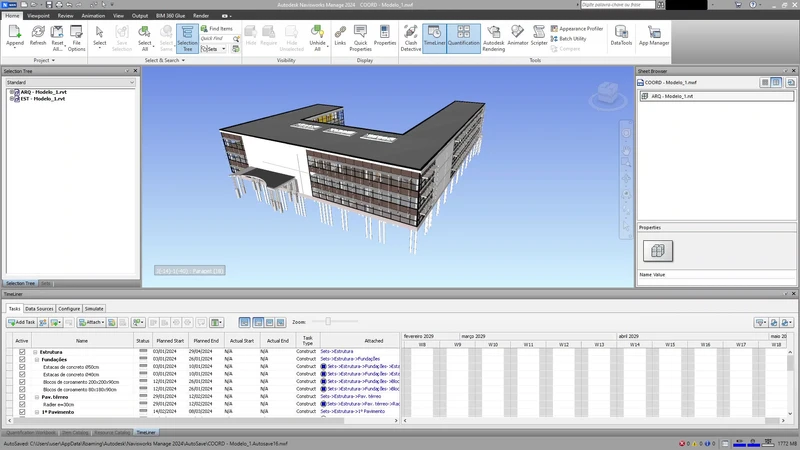The image size is (800, 450).
Task: Switch to the Animation ribbon tab
Action: click(x=93, y=16)
